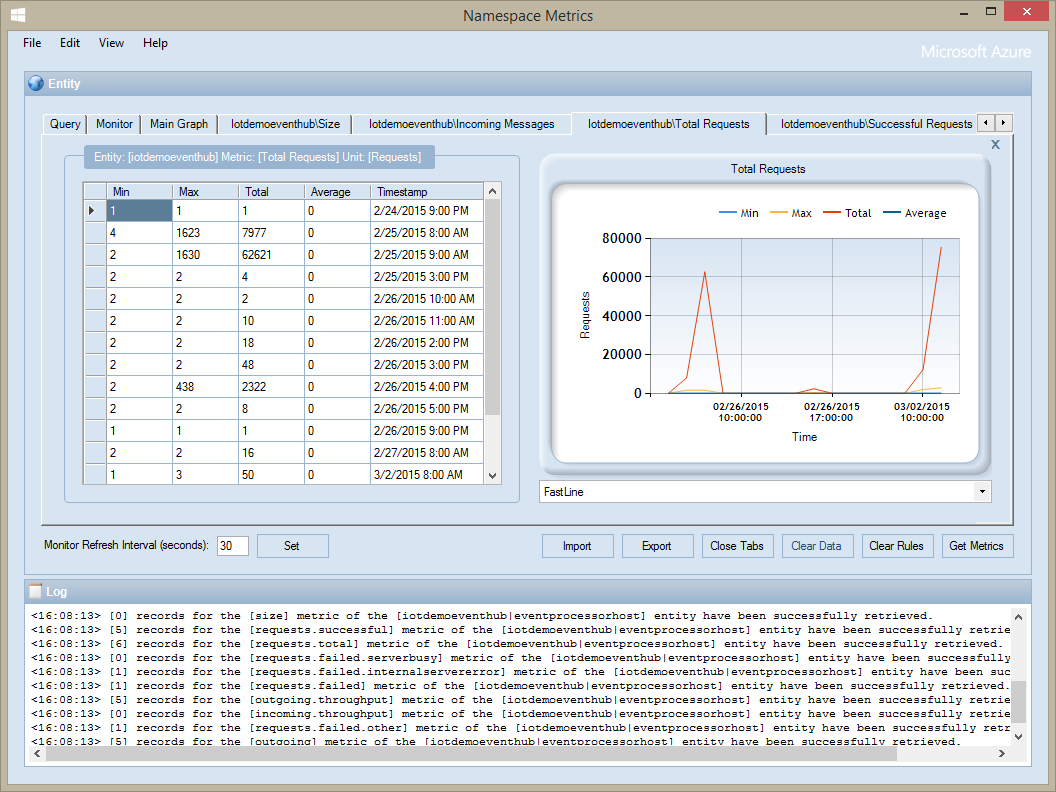Click the metrics table scroll down arrow

[492, 475]
